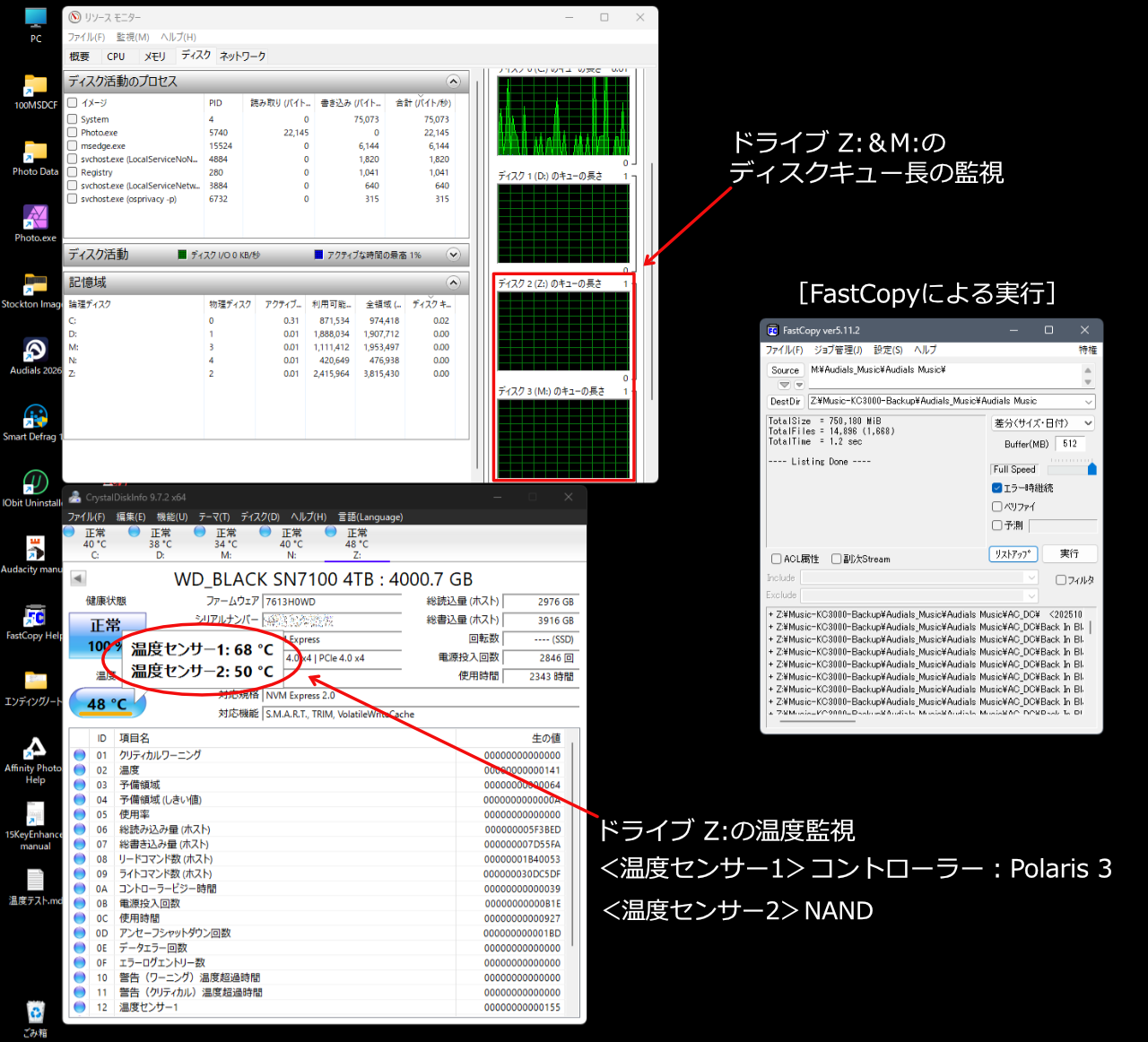Select SMART row 総読み込み量 (ホスト)
The width and height of the screenshot is (1148, 1042).
coord(319,829)
